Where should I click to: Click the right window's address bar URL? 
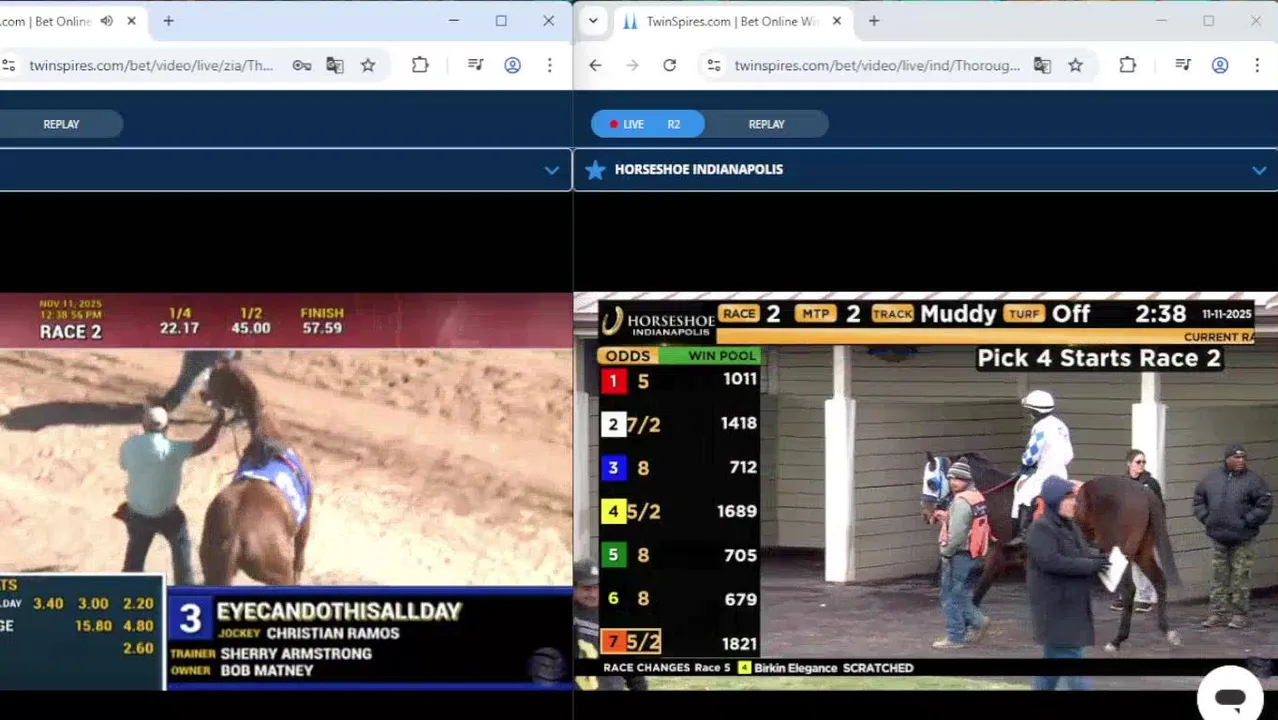[x=877, y=65]
